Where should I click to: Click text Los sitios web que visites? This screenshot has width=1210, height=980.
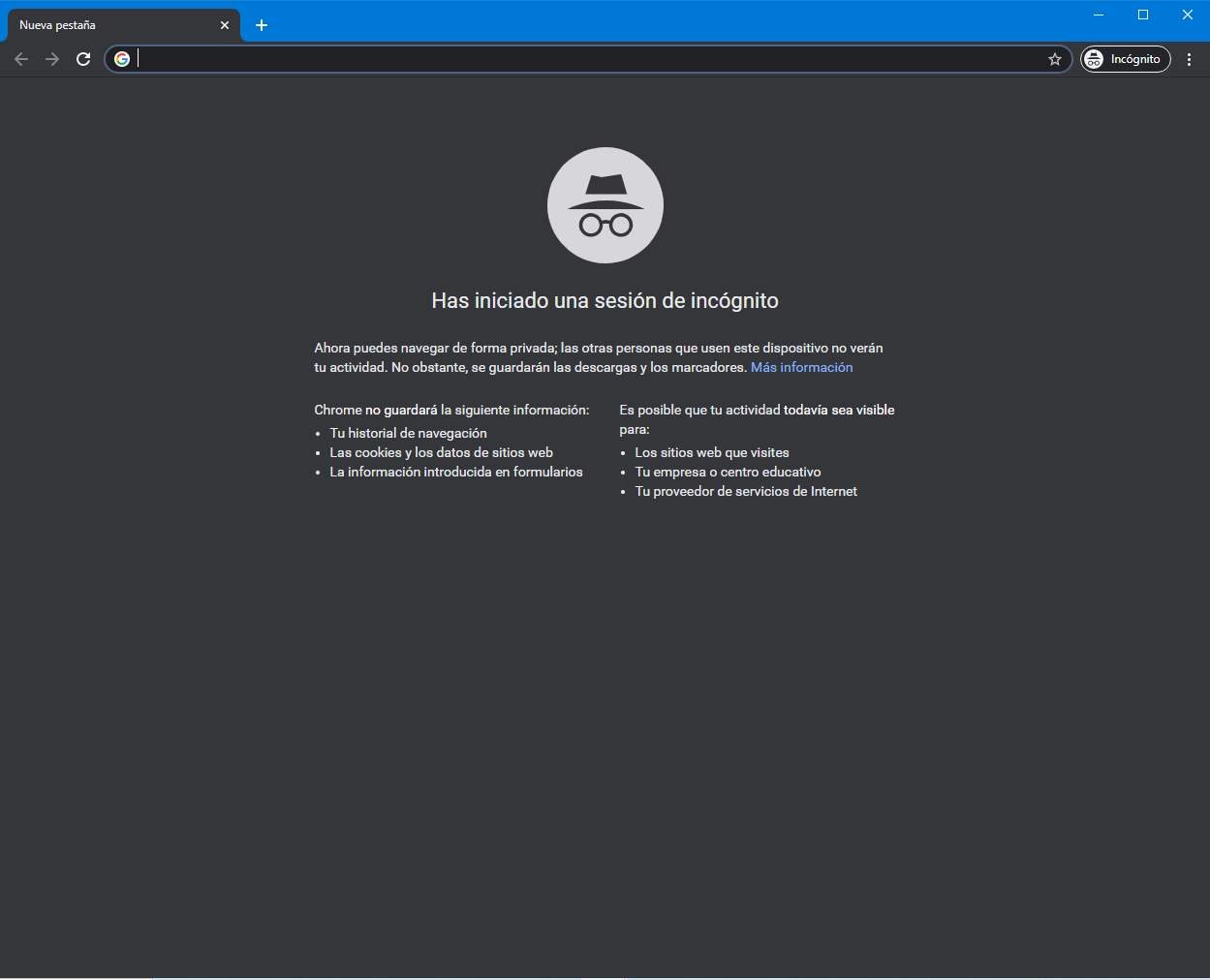pyautogui.click(x=712, y=452)
